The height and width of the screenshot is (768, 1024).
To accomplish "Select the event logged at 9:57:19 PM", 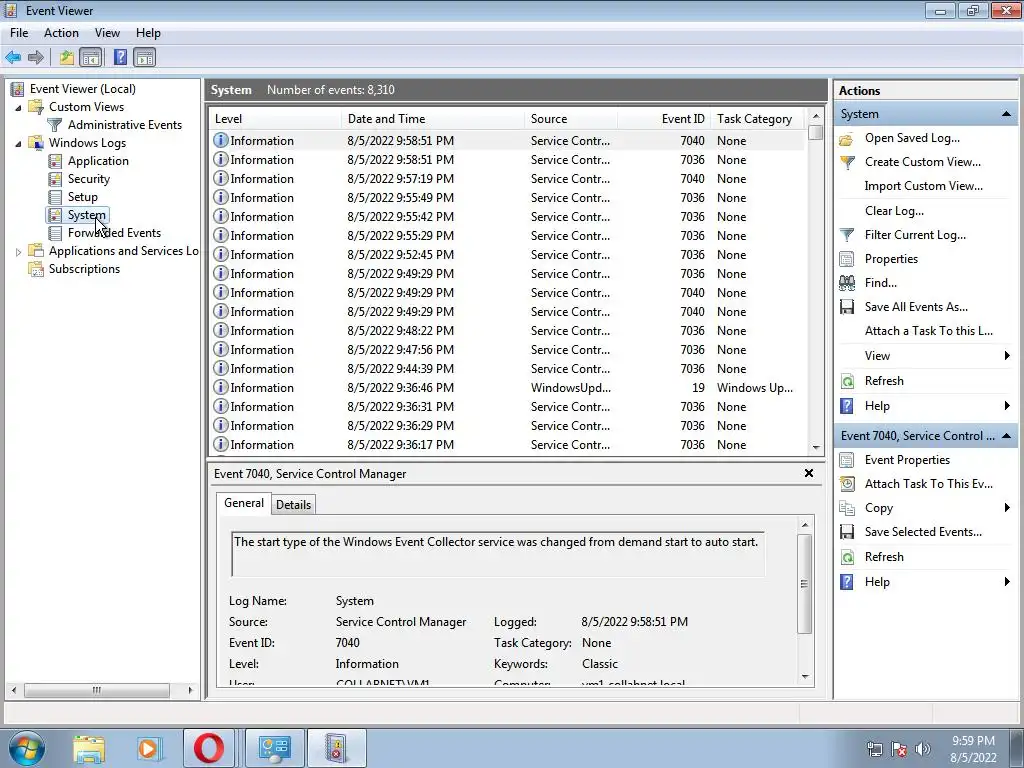I will [x=507, y=179].
